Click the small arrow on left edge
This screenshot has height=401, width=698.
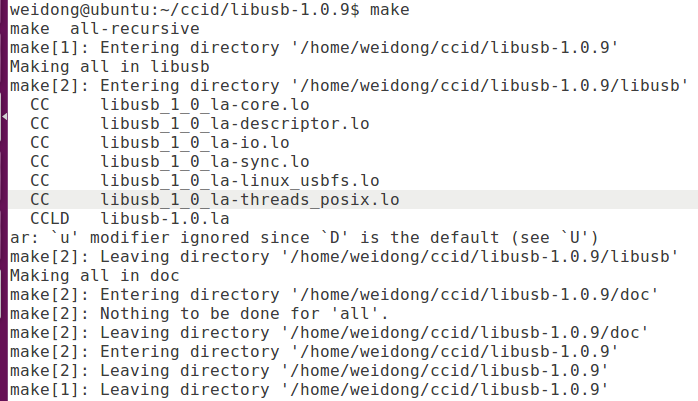(x=4, y=118)
